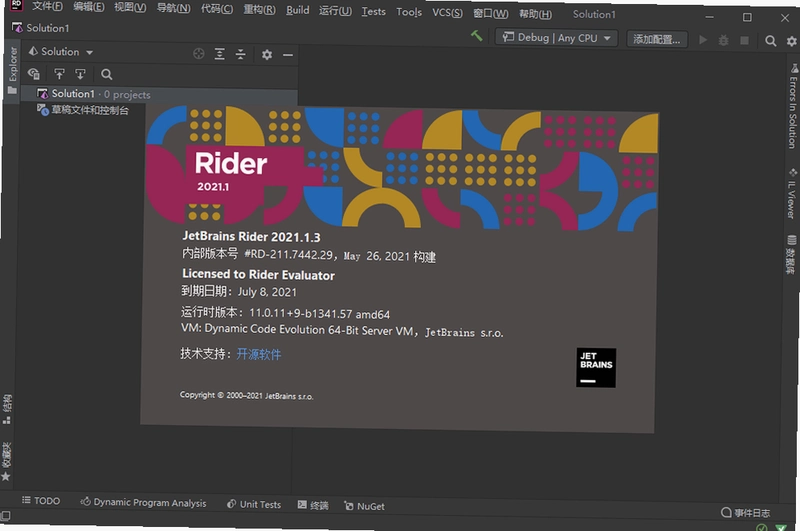Click the 开源软件 link in About dialog
Image resolution: width=800 pixels, height=531 pixels.
pyautogui.click(x=259, y=354)
